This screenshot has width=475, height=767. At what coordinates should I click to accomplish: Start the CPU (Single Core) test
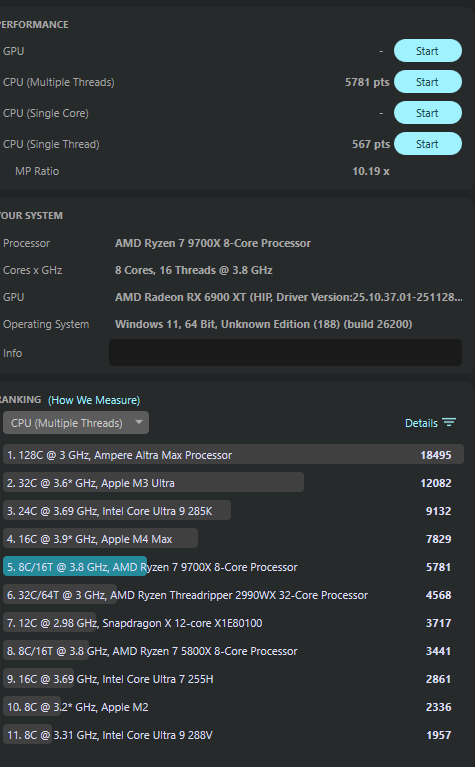tap(428, 113)
